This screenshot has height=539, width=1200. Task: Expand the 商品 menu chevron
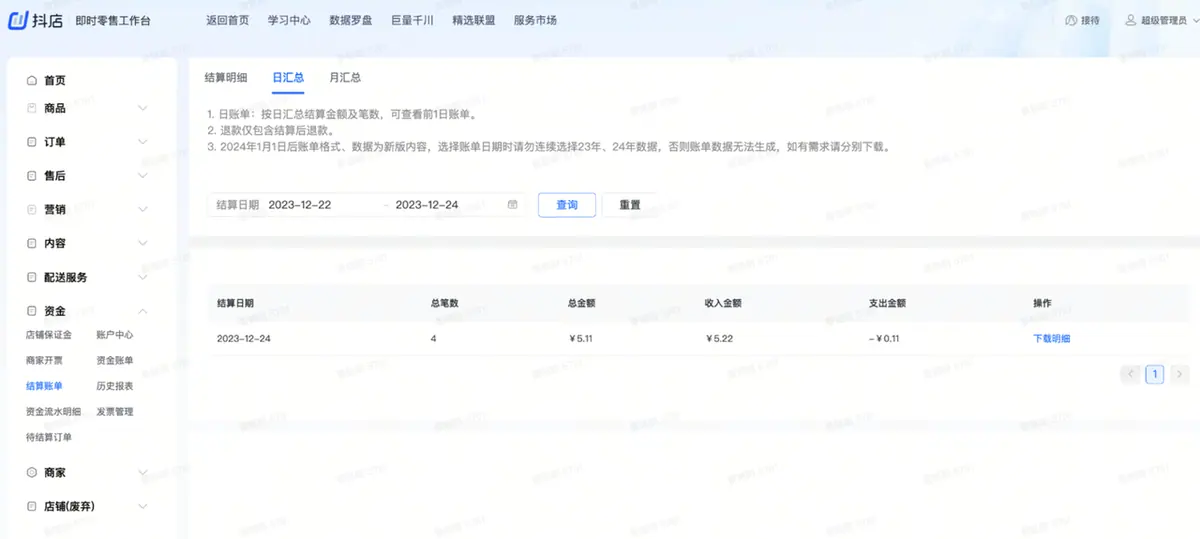142,108
